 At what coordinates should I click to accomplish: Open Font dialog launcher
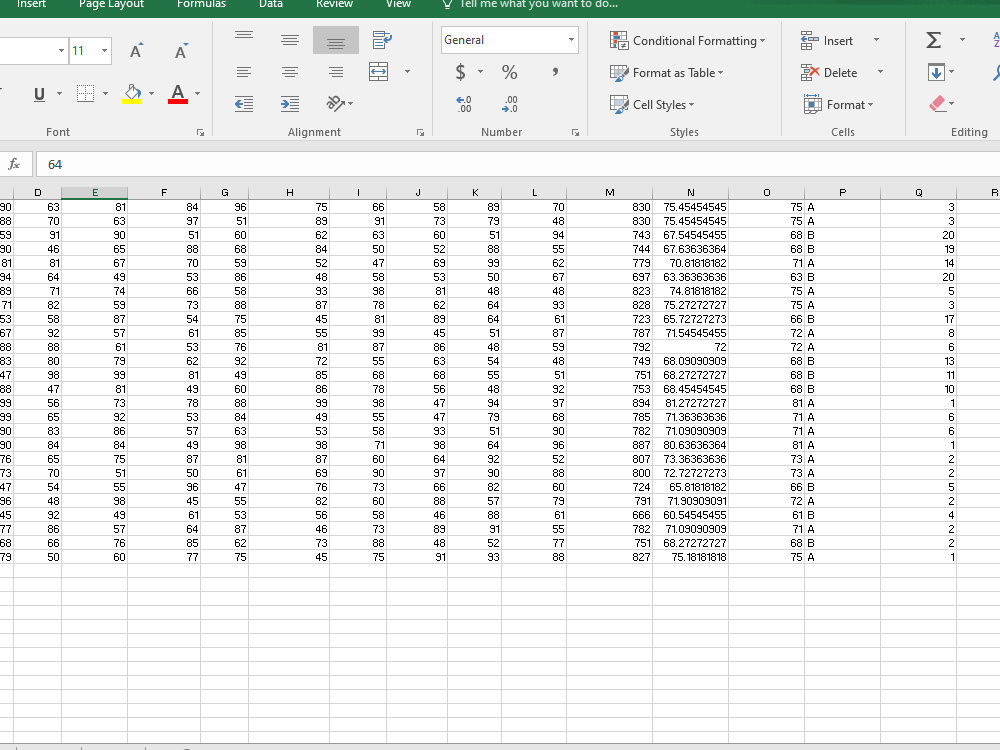click(200, 133)
